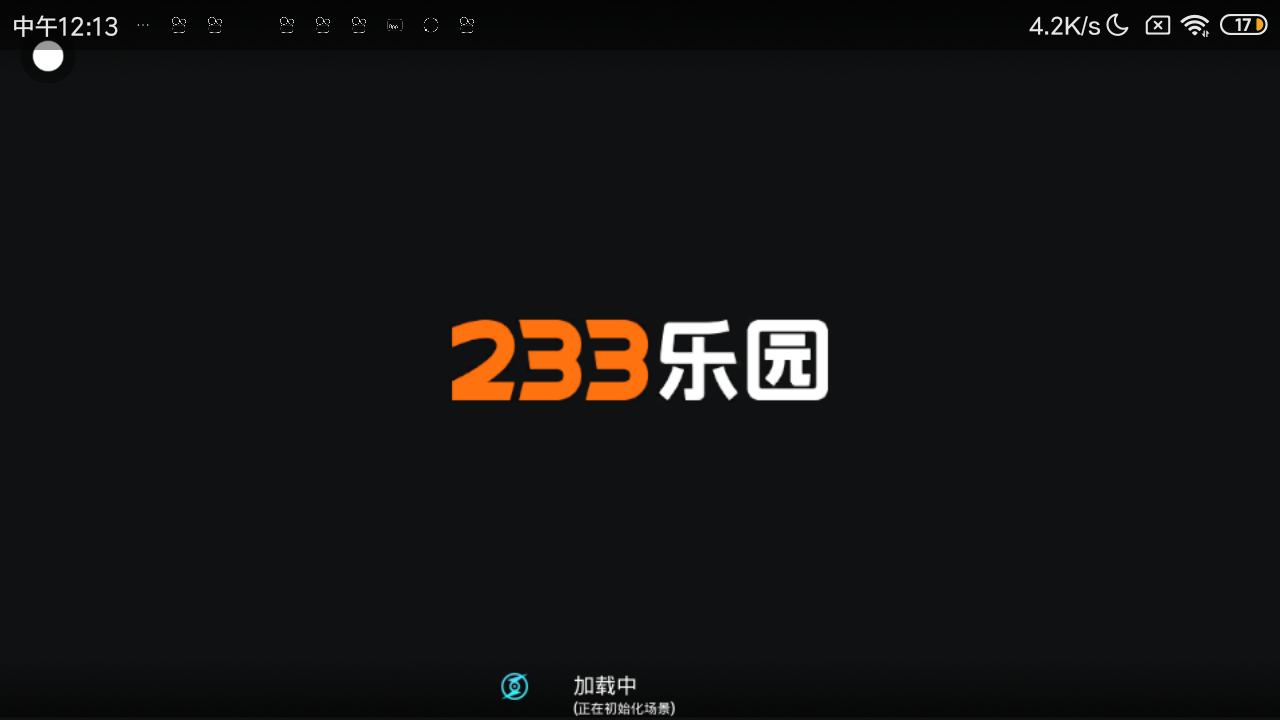Open the ellipsis for more notifications
The height and width of the screenshot is (720, 1280).
pyautogui.click(x=143, y=25)
